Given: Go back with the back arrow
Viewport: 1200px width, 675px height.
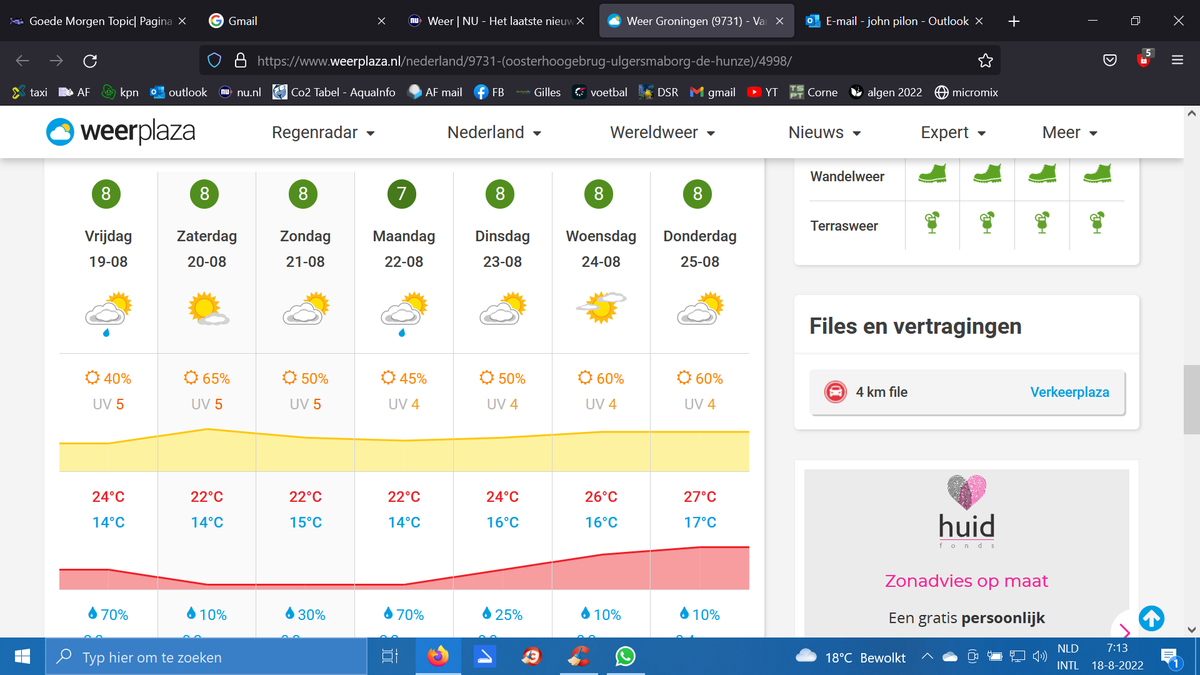Looking at the screenshot, I should pyautogui.click(x=22, y=61).
